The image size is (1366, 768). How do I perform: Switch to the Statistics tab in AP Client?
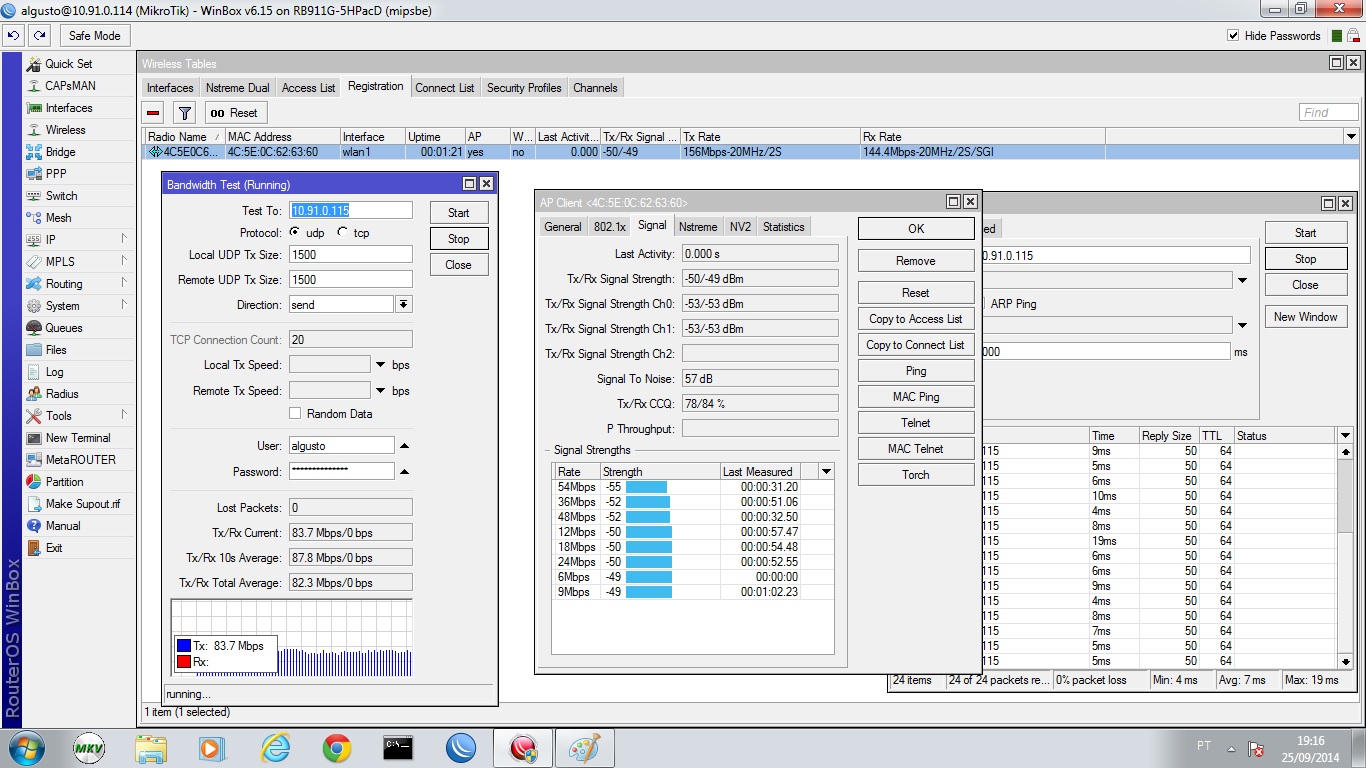pos(783,227)
